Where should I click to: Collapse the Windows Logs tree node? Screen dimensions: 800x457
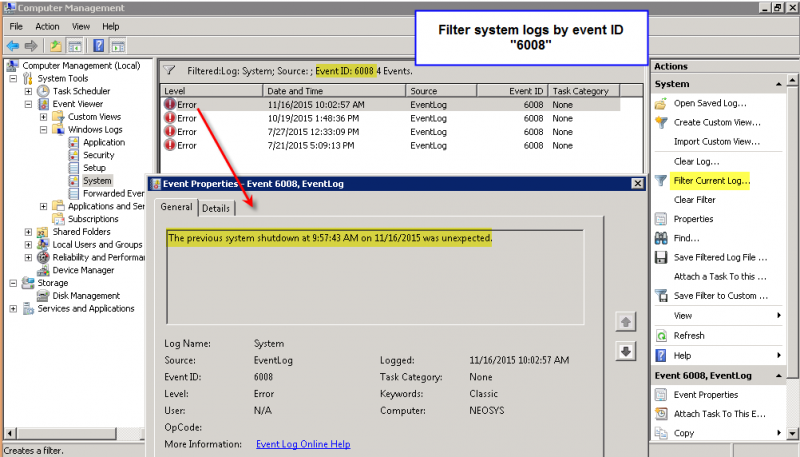click(x=44, y=130)
